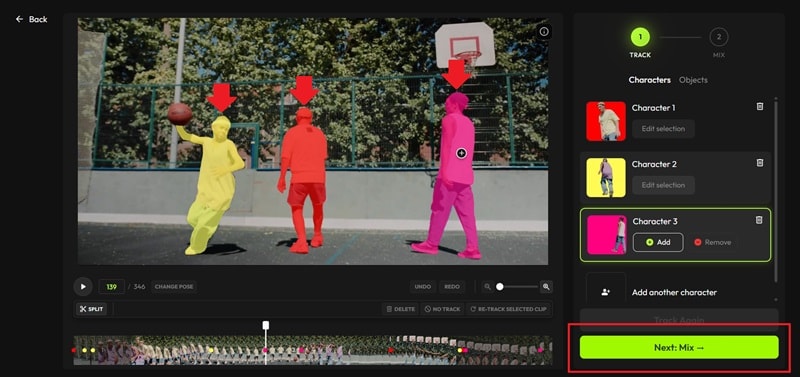Delete the selected clip

pos(400,309)
